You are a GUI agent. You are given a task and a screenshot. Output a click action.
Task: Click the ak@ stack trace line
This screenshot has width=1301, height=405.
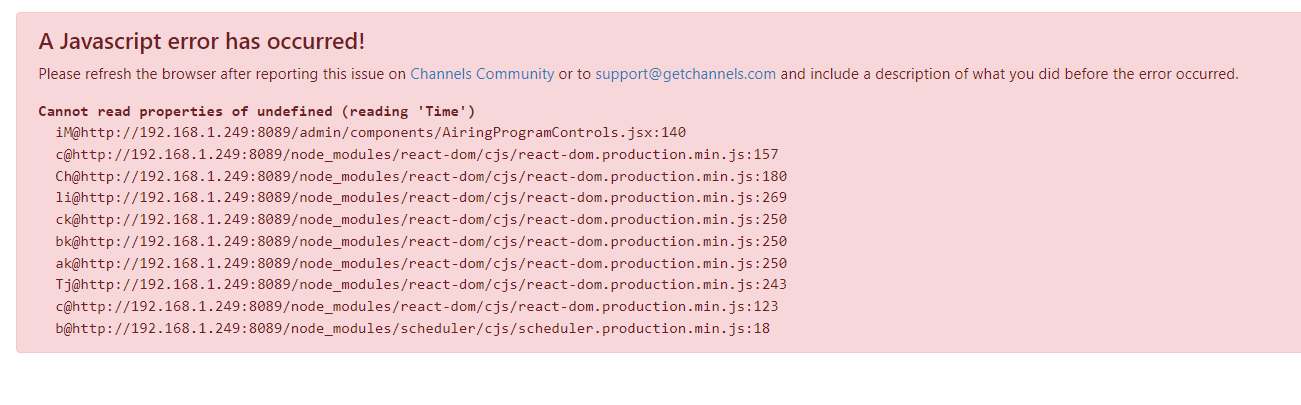coord(421,264)
